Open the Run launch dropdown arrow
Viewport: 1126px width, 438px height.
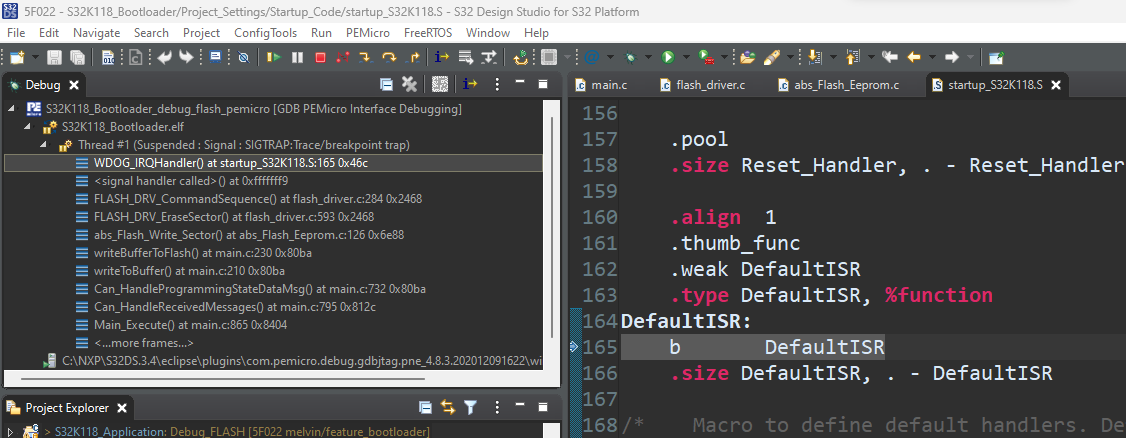click(686, 57)
